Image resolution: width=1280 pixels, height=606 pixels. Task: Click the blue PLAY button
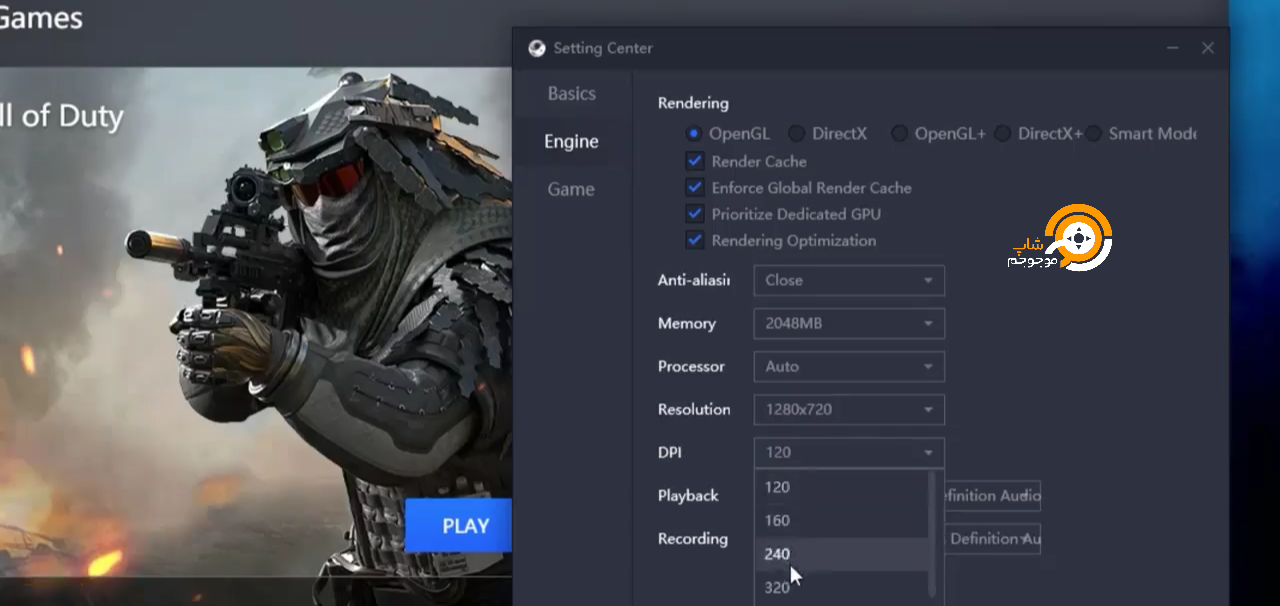458,526
